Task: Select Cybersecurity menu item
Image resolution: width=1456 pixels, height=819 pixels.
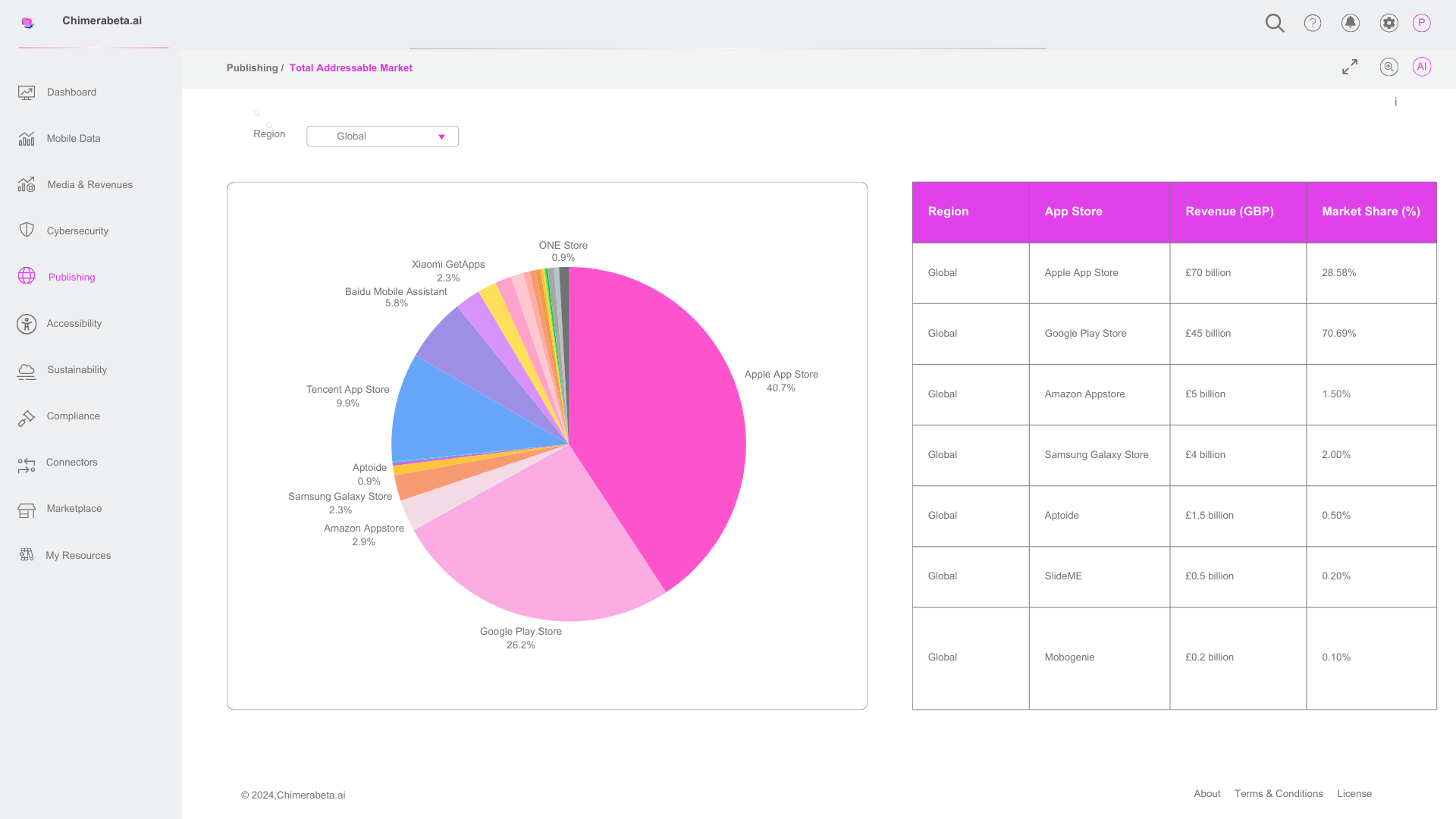Action: pyautogui.click(x=77, y=231)
